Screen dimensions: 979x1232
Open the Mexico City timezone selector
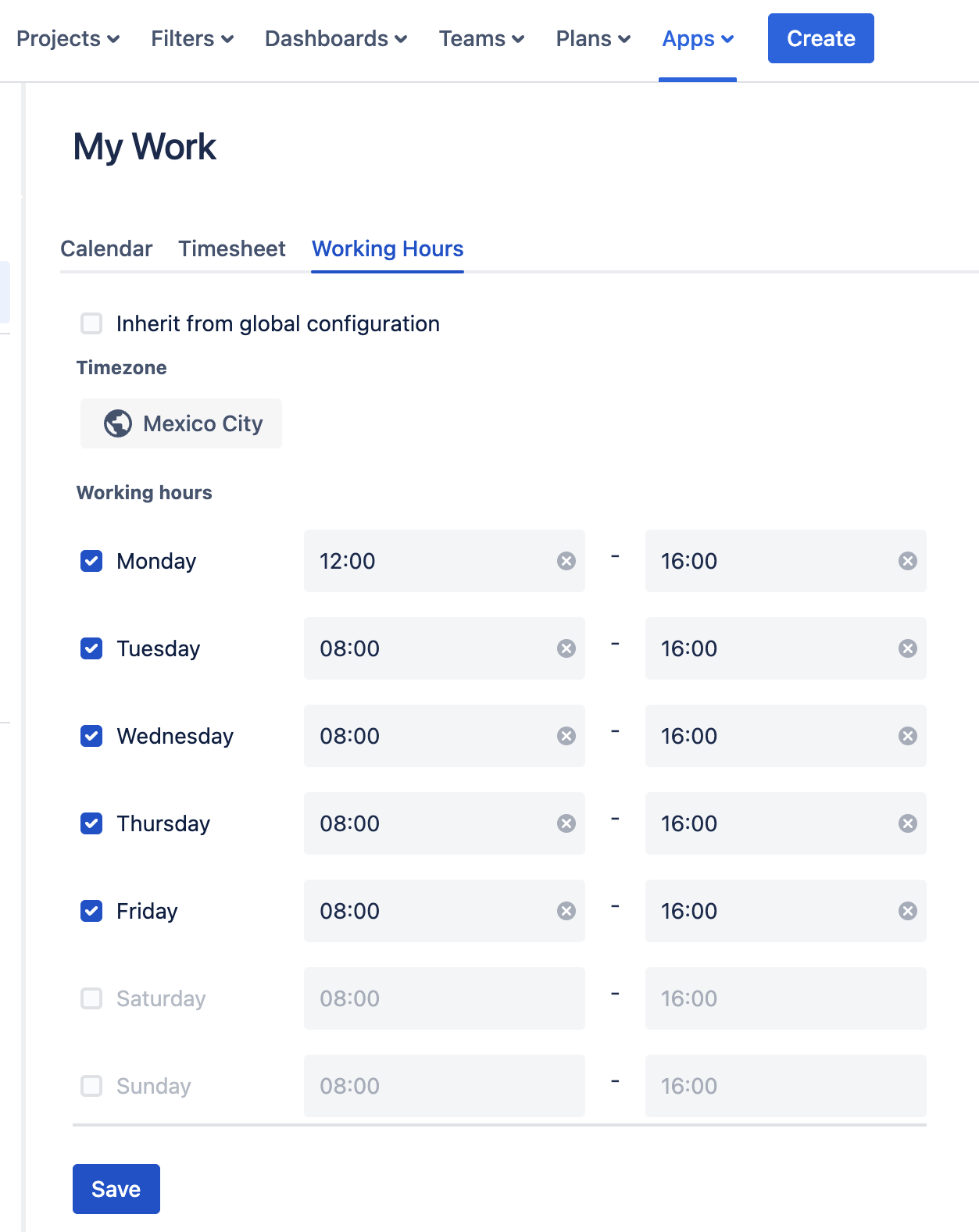(x=181, y=423)
